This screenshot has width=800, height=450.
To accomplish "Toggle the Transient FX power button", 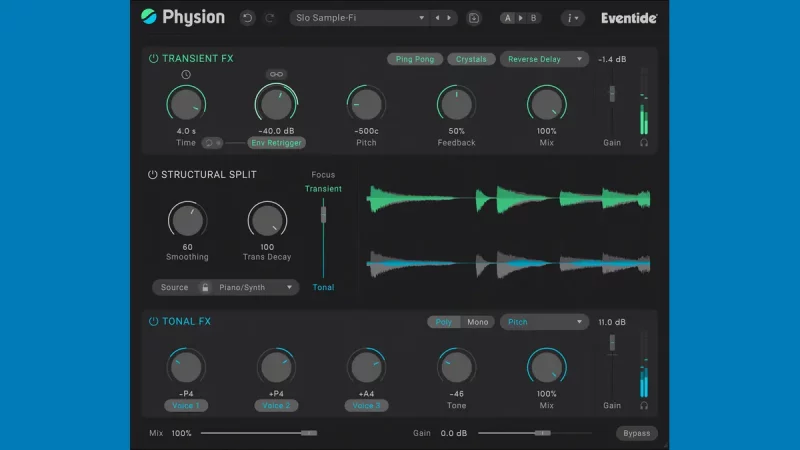I will coord(153,59).
